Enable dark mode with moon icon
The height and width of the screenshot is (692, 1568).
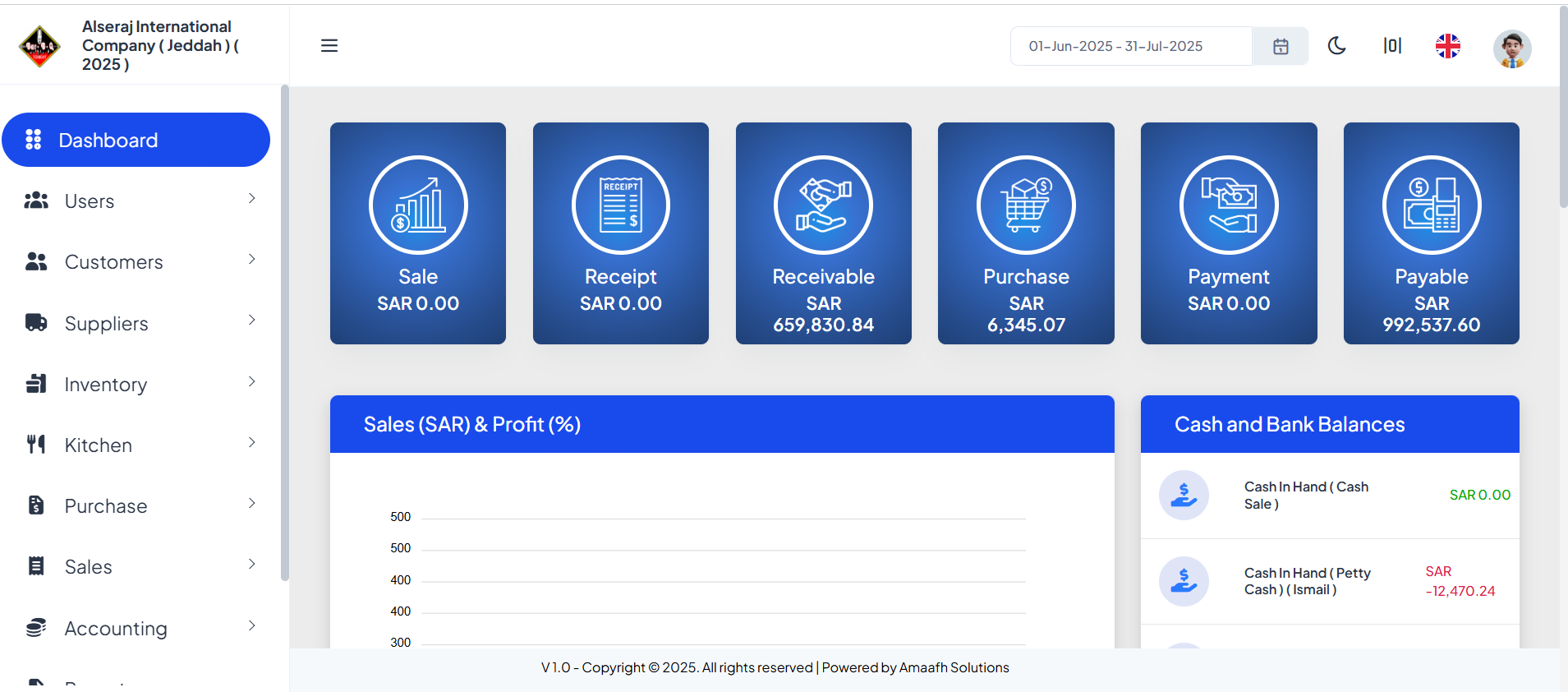click(x=1336, y=46)
